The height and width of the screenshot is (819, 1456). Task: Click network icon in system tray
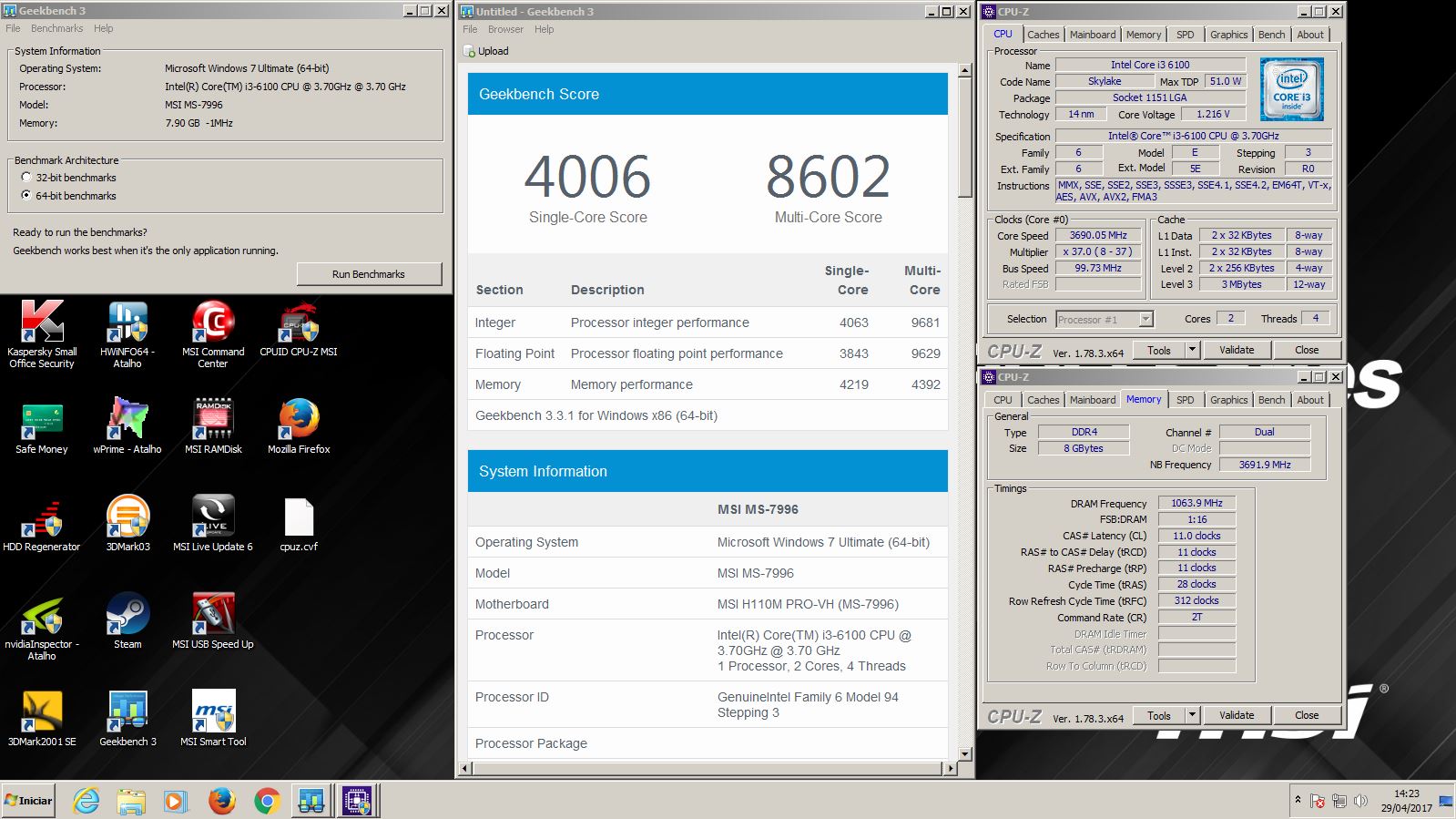pos(1339,801)
